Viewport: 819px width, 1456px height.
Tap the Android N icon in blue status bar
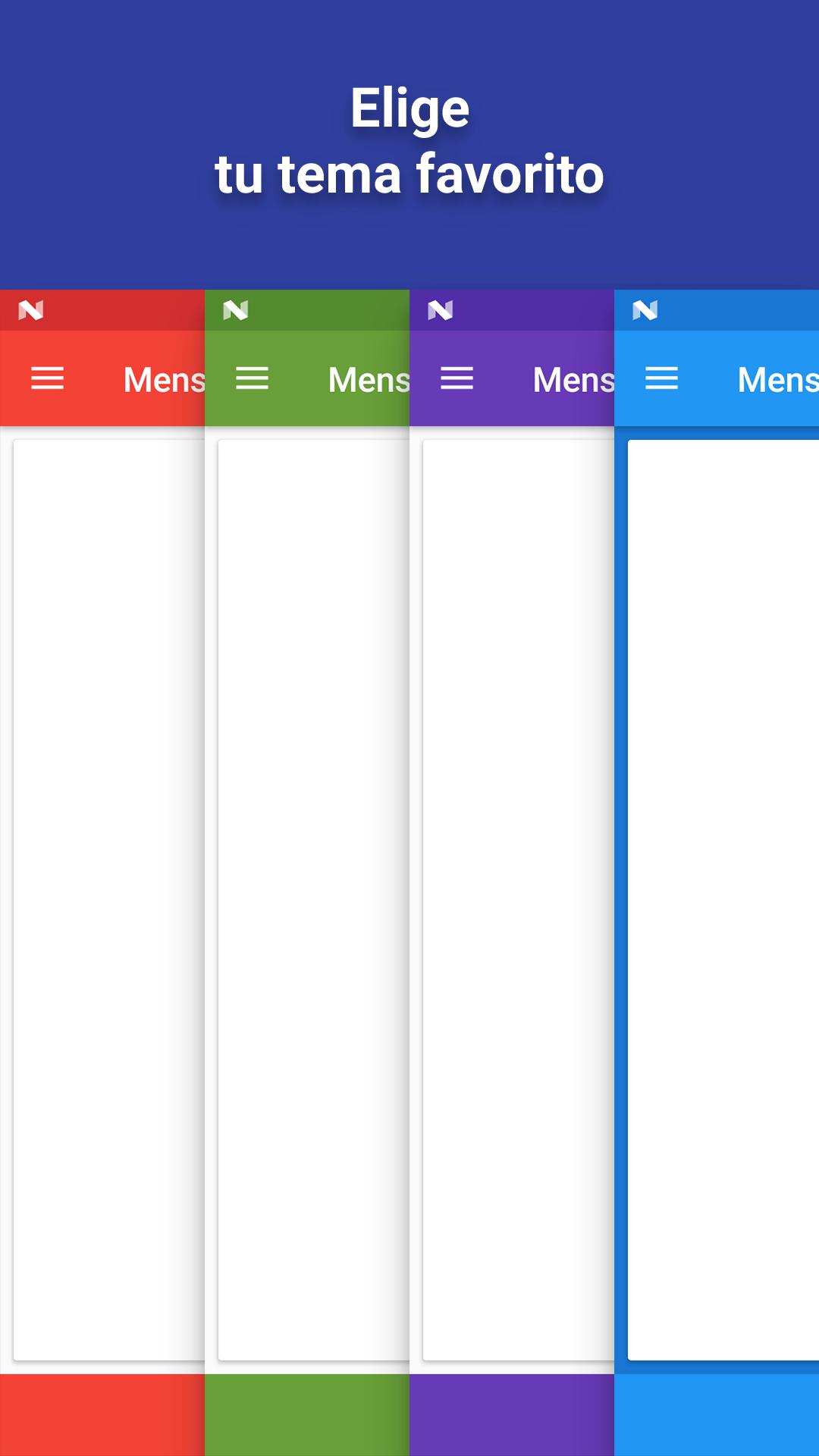click(645, 310)
